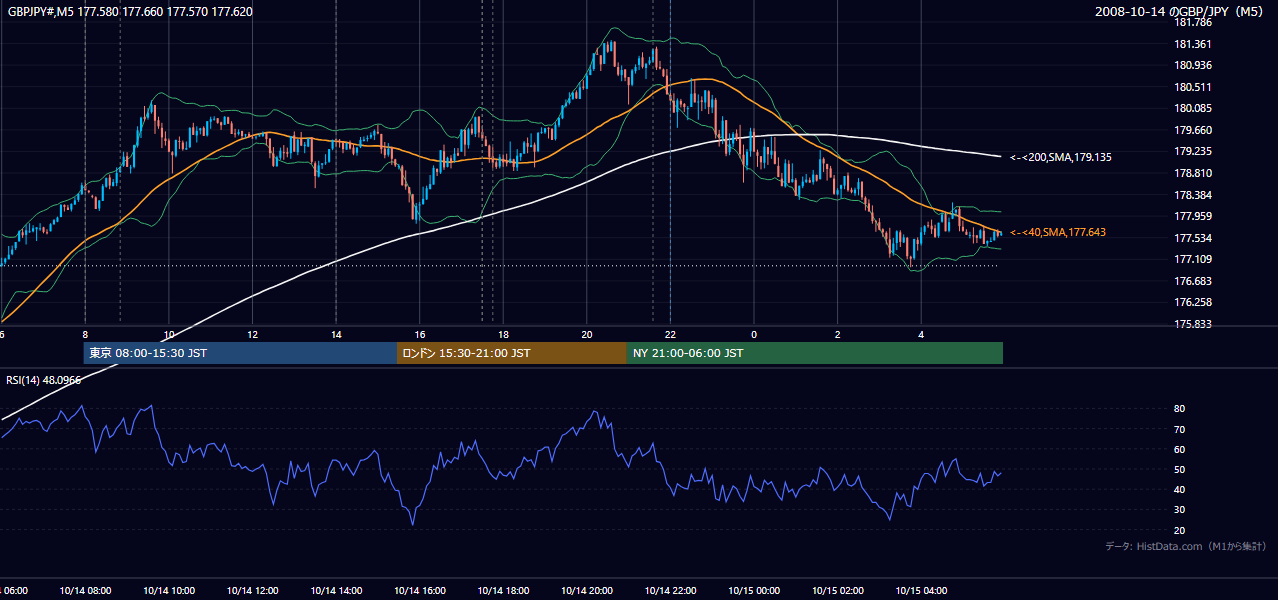
Task: Click price axis value 181.361
Action: pos(1194,44)
